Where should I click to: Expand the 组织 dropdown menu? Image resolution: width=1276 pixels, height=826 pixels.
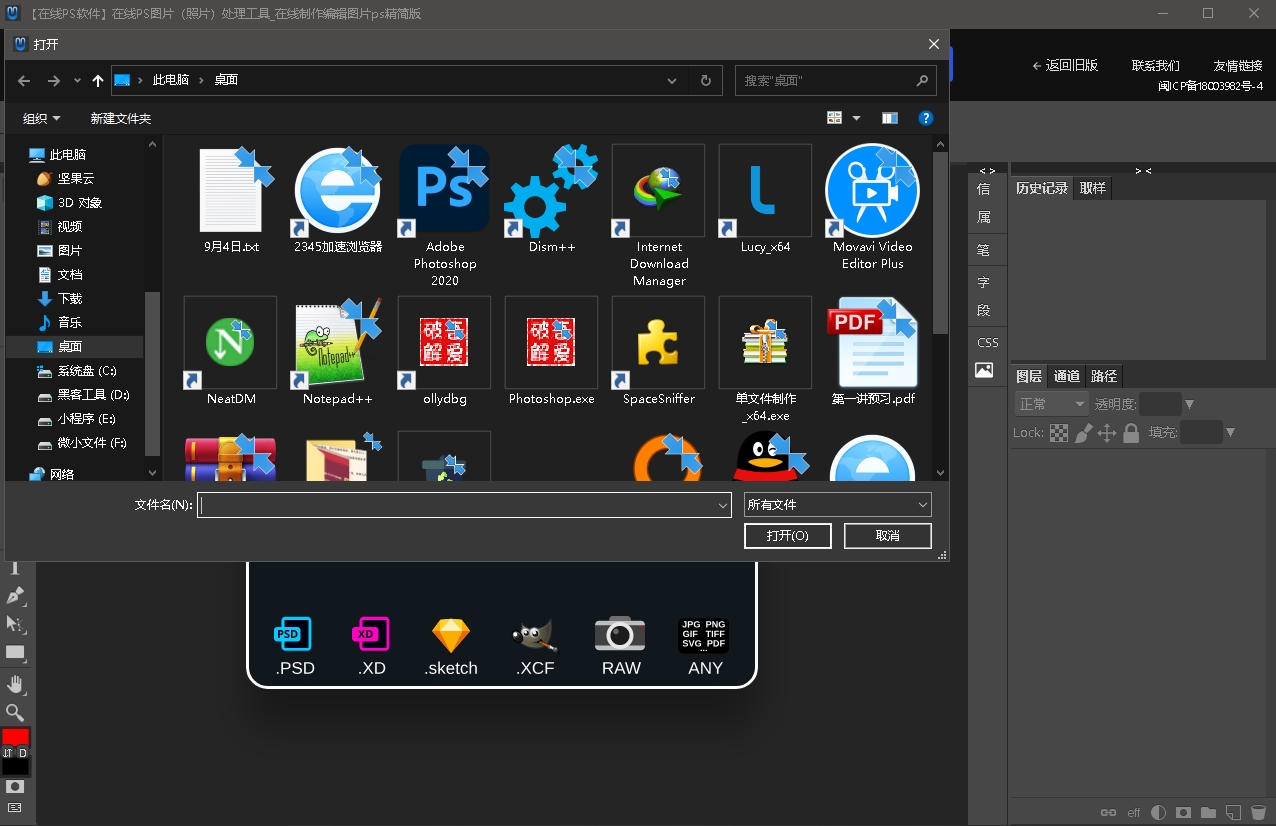click(x=42, y=118)
